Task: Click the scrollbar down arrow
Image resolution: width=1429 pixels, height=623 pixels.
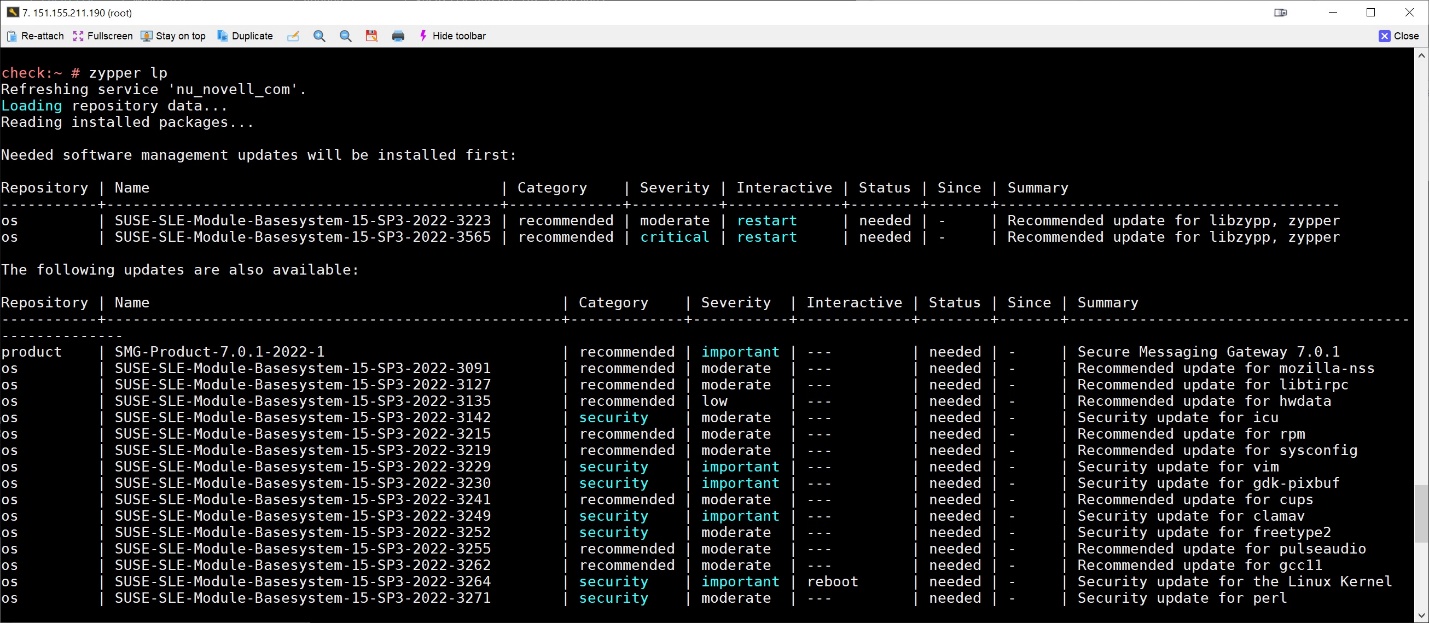Action: click(x=1421, y=614)
